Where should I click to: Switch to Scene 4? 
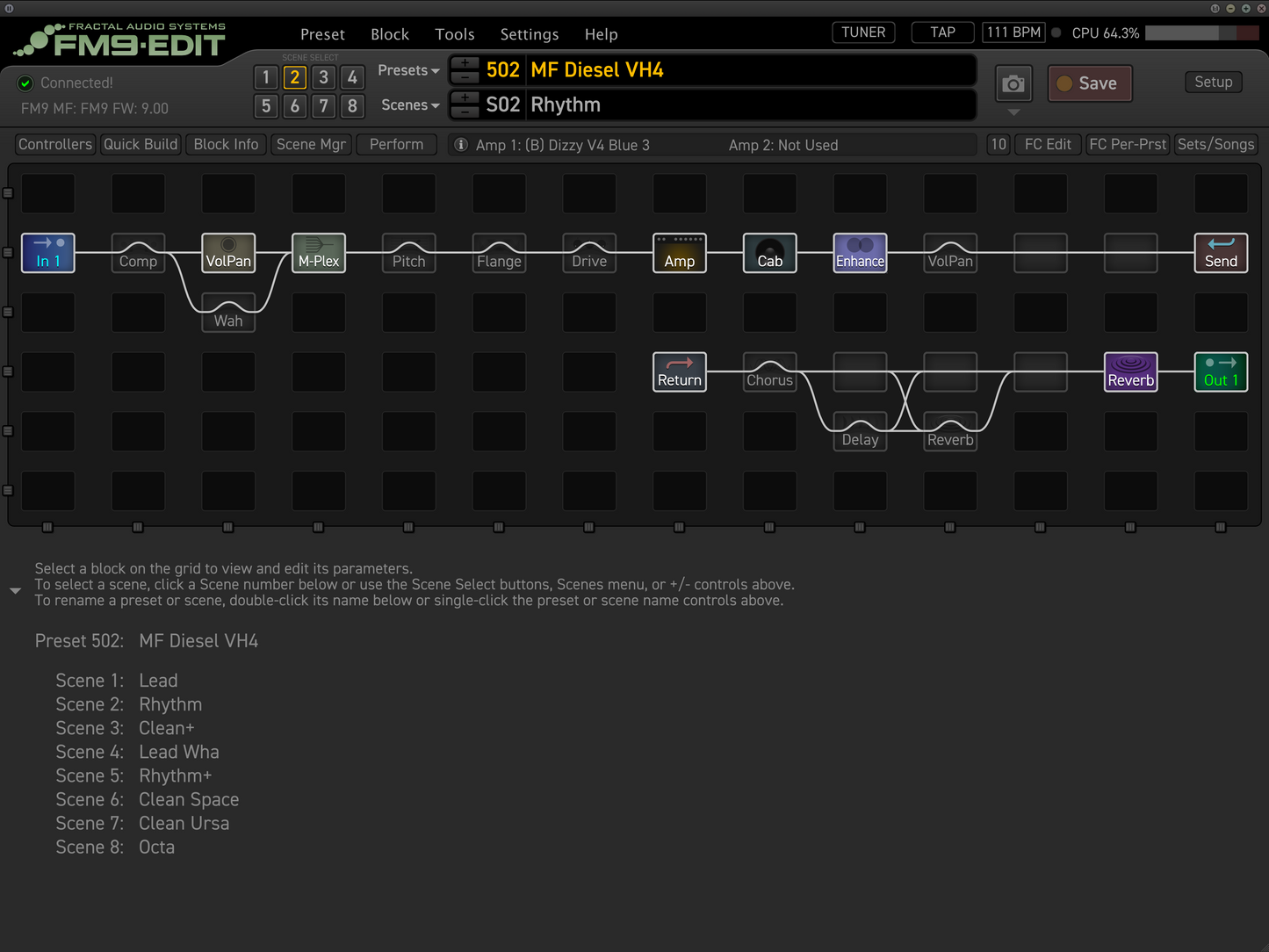[352, 77]
